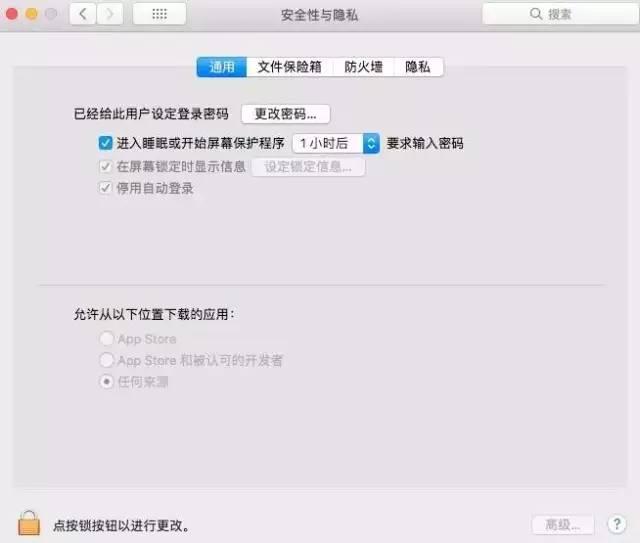Click the 更改密码... button
The image size is (640, 543).
pos(285,114)
